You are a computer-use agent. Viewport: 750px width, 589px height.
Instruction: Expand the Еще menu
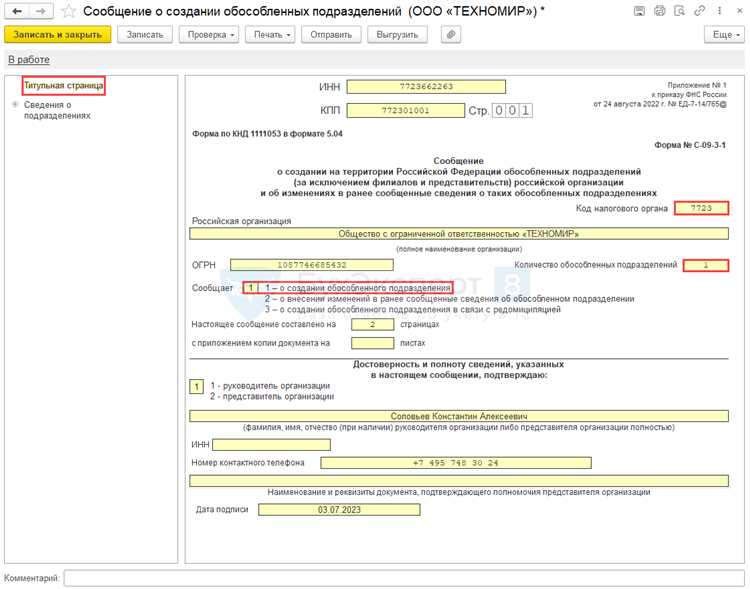723,34
